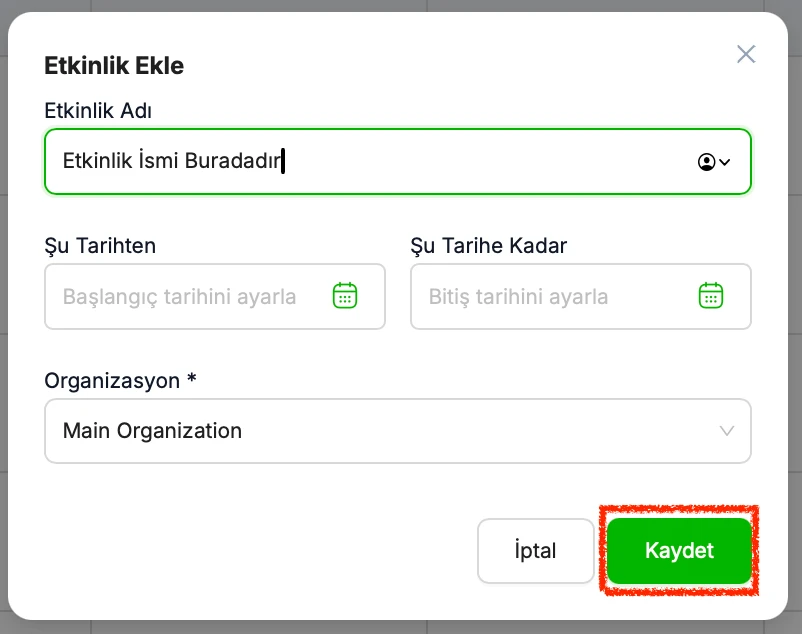Click the Başlangıç tarihini ayarla field
The image size is (802, 634).
click(x=215, y=297)
